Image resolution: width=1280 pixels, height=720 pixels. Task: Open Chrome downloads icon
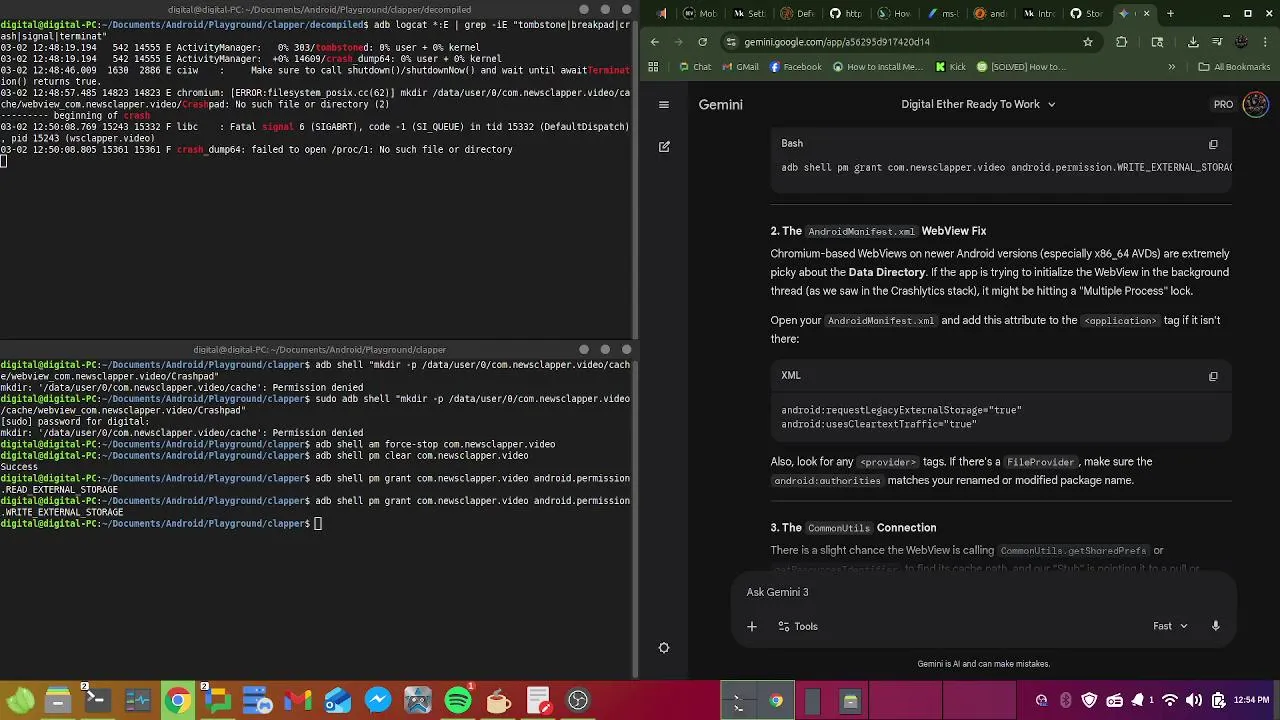(x=1193, y=42)
